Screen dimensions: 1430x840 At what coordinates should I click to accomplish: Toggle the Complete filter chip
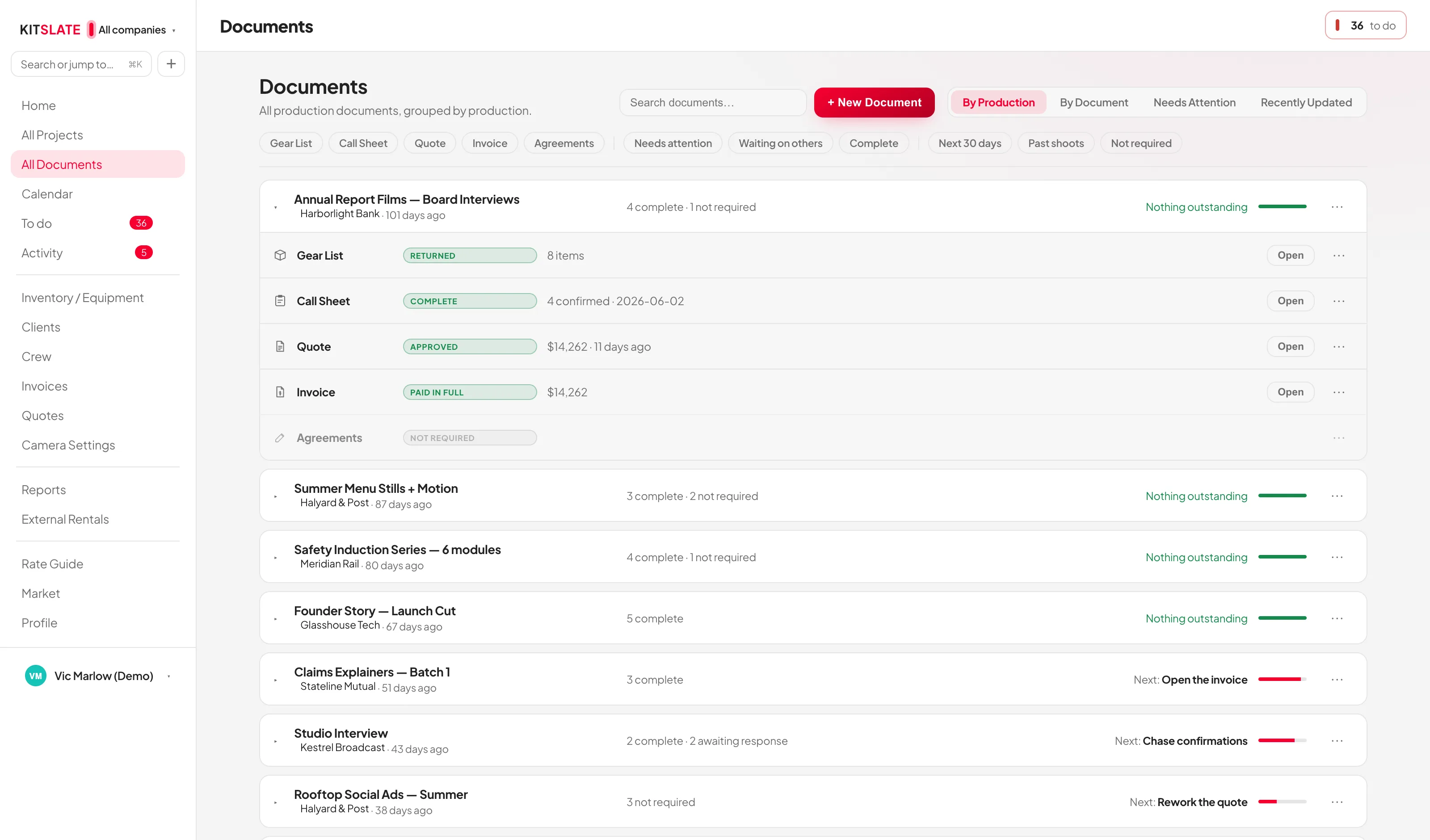(x=873, y=143)
